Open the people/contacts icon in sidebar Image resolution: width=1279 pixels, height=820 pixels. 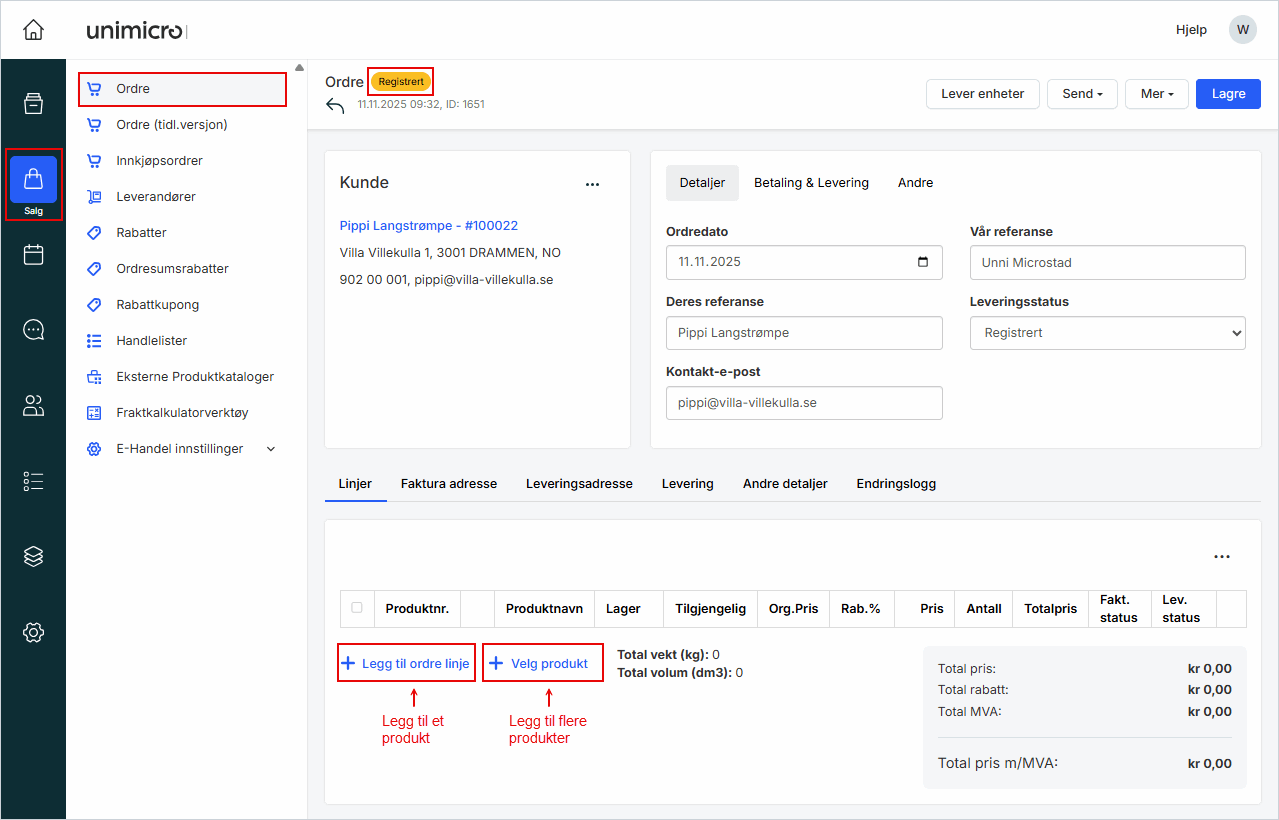33,405
